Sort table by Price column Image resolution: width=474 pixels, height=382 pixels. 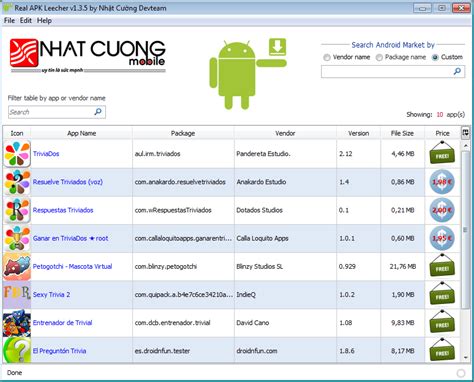pyautogui.click(x=442, y=133)
